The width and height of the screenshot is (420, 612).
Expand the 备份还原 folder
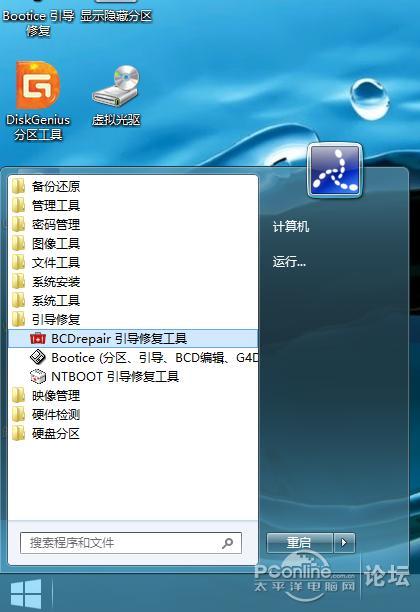click(x=133, y=186)
